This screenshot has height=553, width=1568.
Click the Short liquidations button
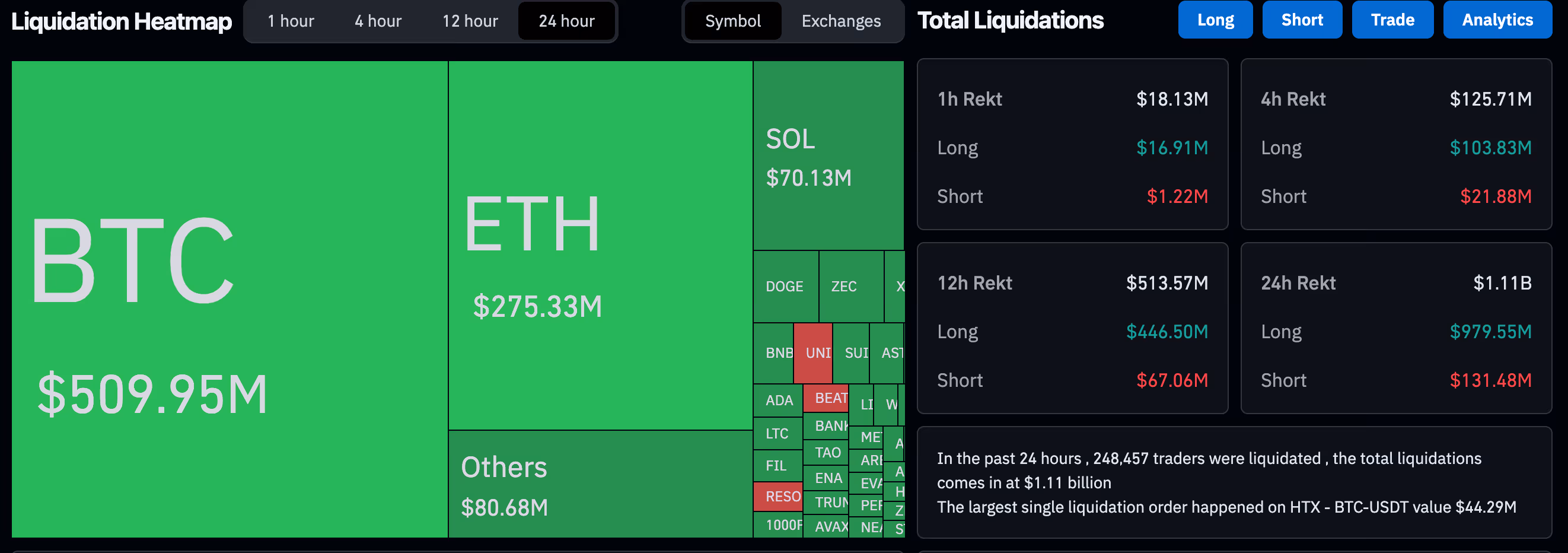(1302, 20)
